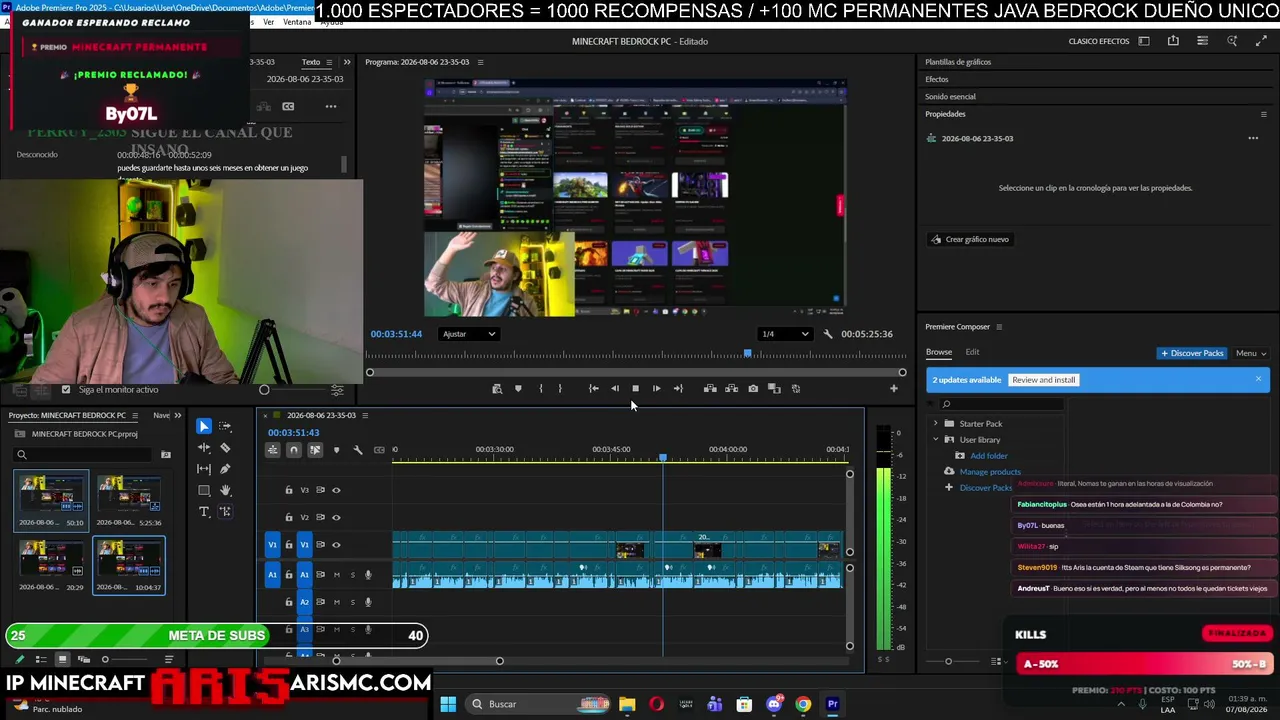Toggle Linked Selection in the timeline header

(x=315, y=450)
